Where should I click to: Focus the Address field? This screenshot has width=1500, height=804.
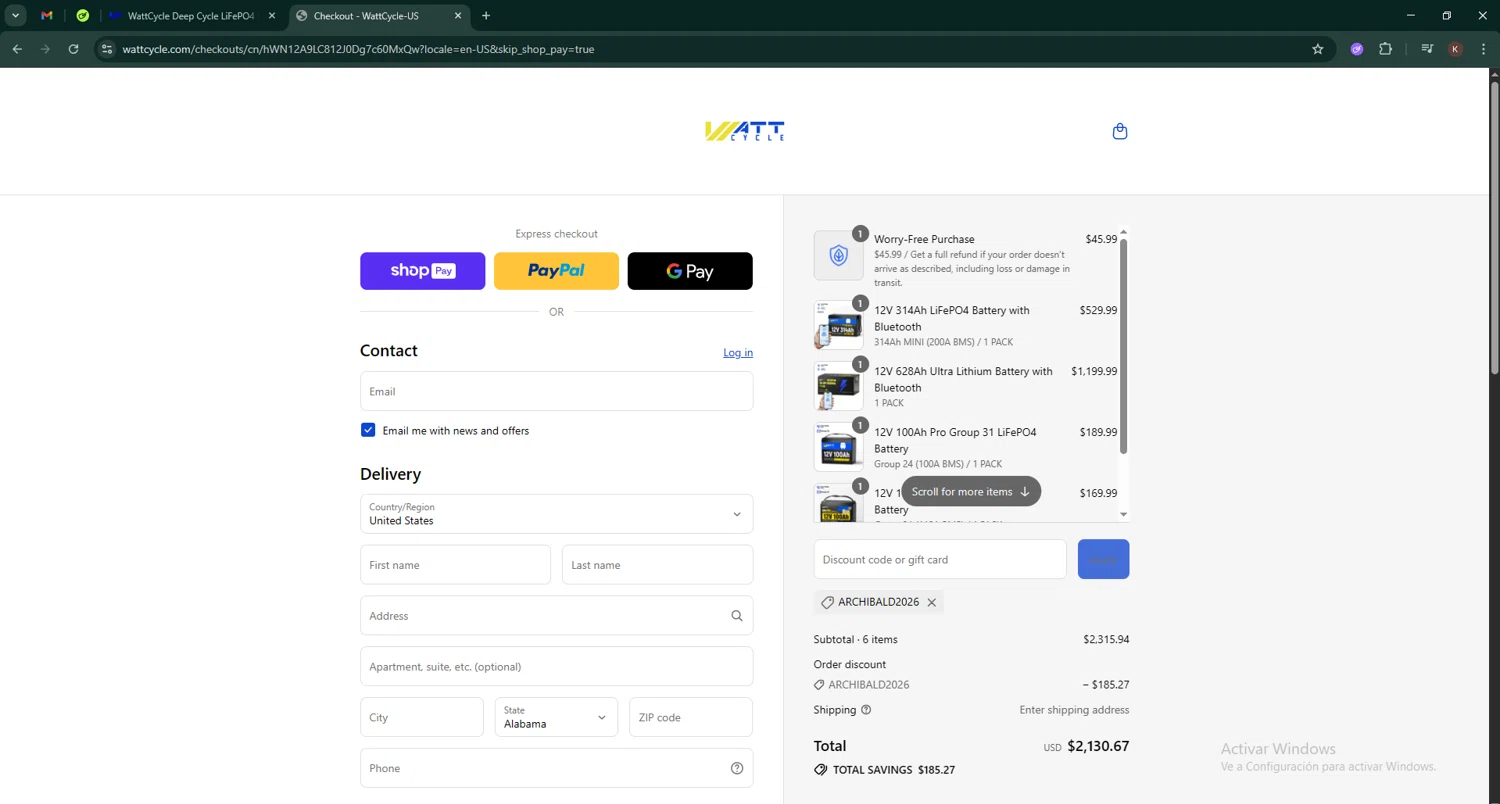coord(556,616)
